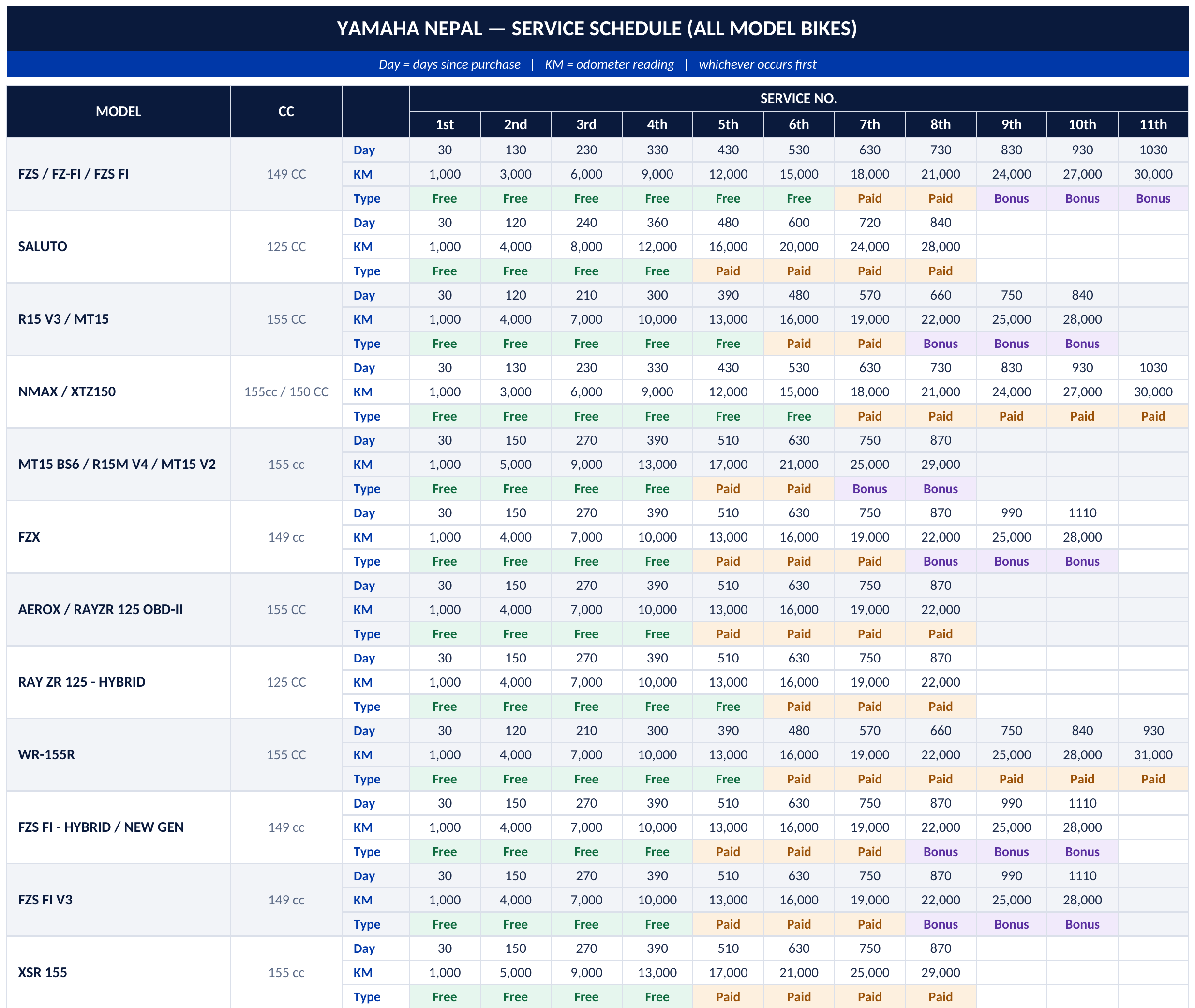Select R15 V3 / MT15 day '660'

[x=941, y=295]
